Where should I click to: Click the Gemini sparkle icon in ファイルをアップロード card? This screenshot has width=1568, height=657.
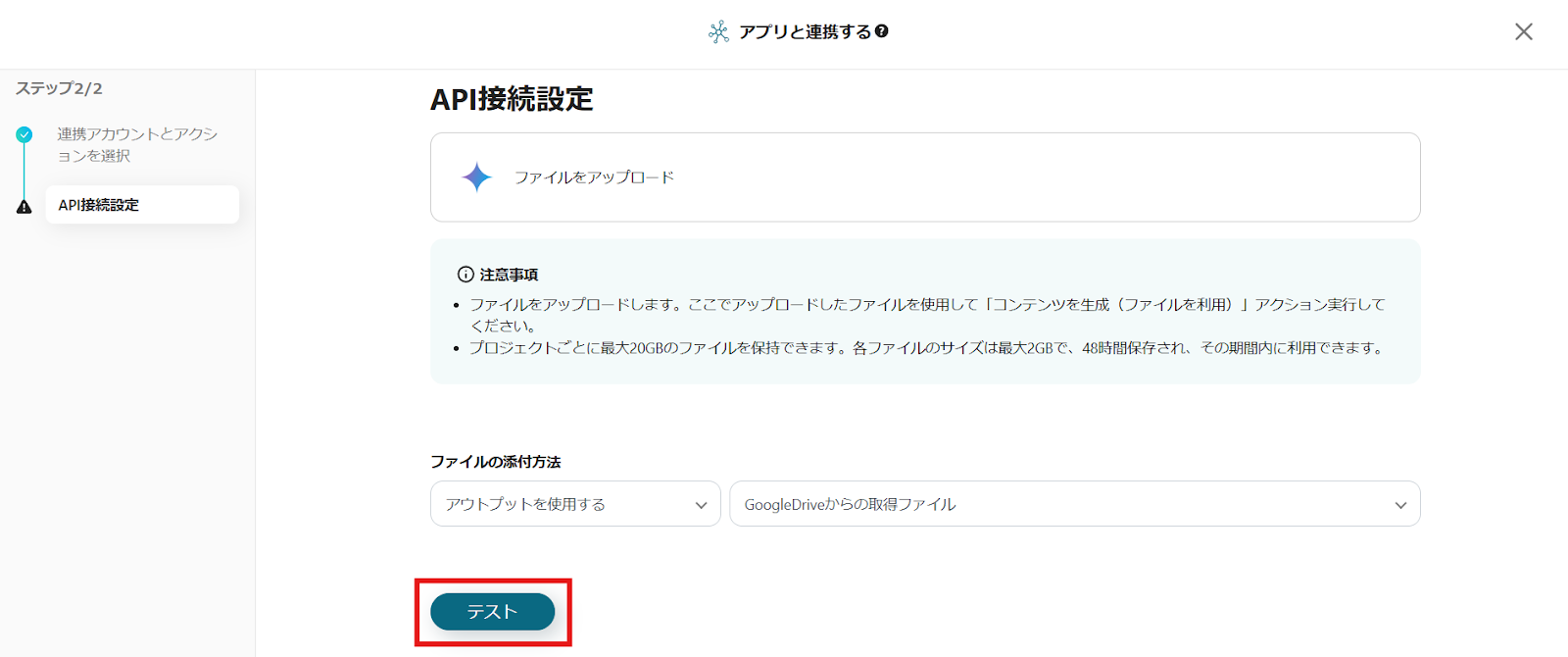pos(476,177)
